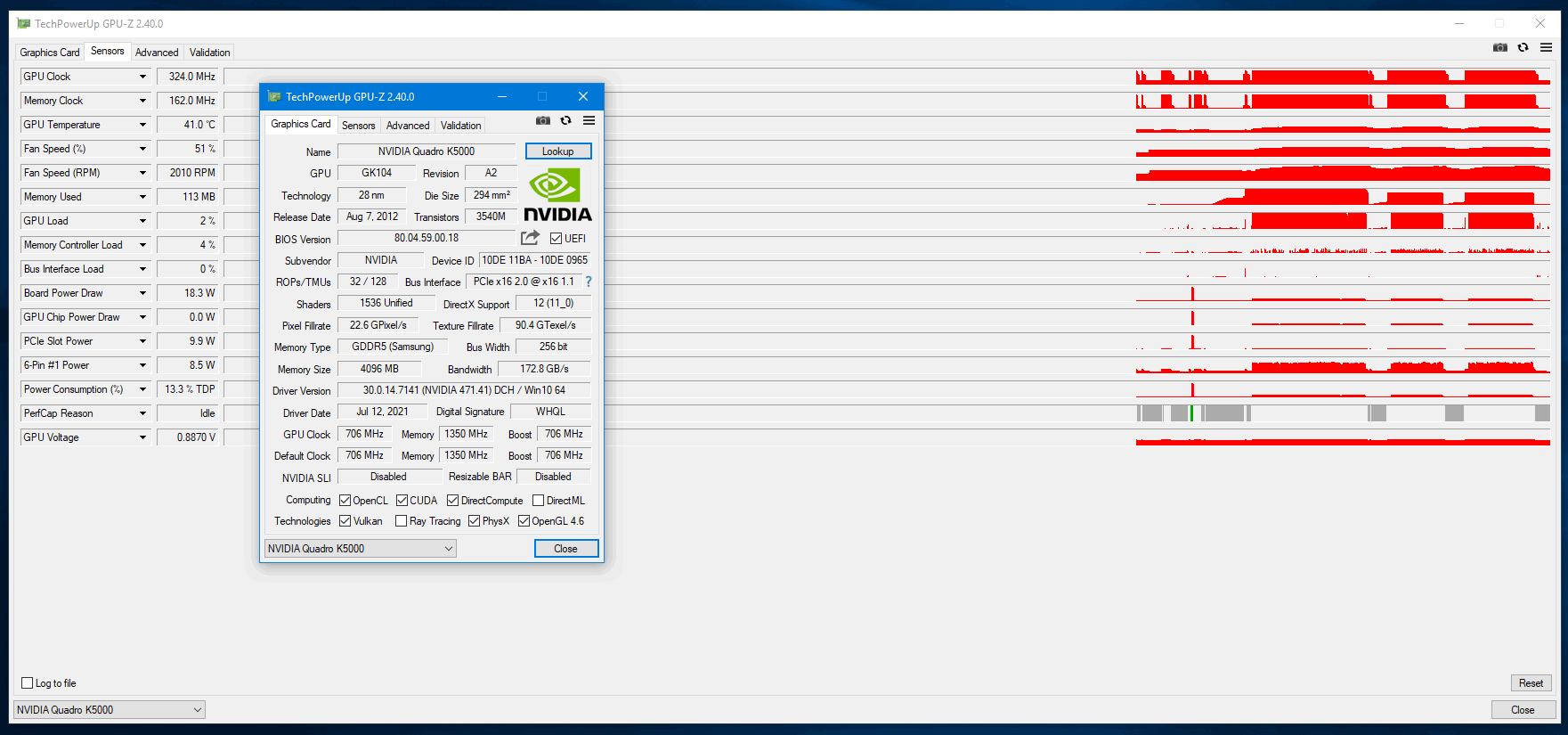Click GPU-Z icon in Sensors window title bar

[x=24, y=23]
